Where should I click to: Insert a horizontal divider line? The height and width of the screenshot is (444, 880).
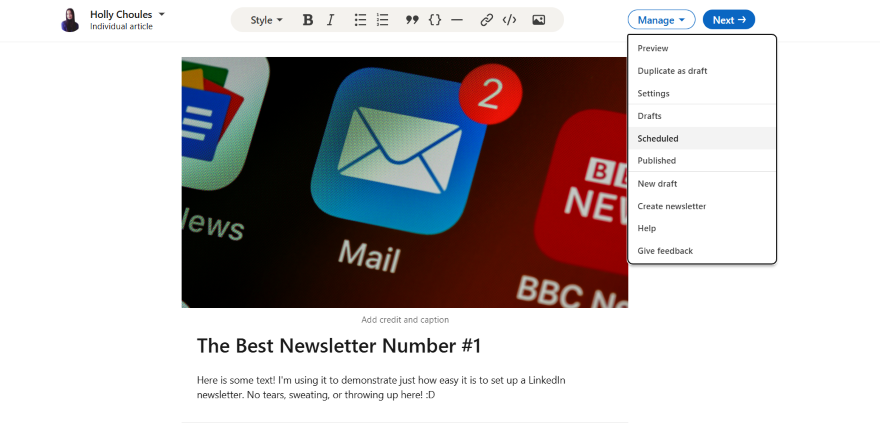457,20
